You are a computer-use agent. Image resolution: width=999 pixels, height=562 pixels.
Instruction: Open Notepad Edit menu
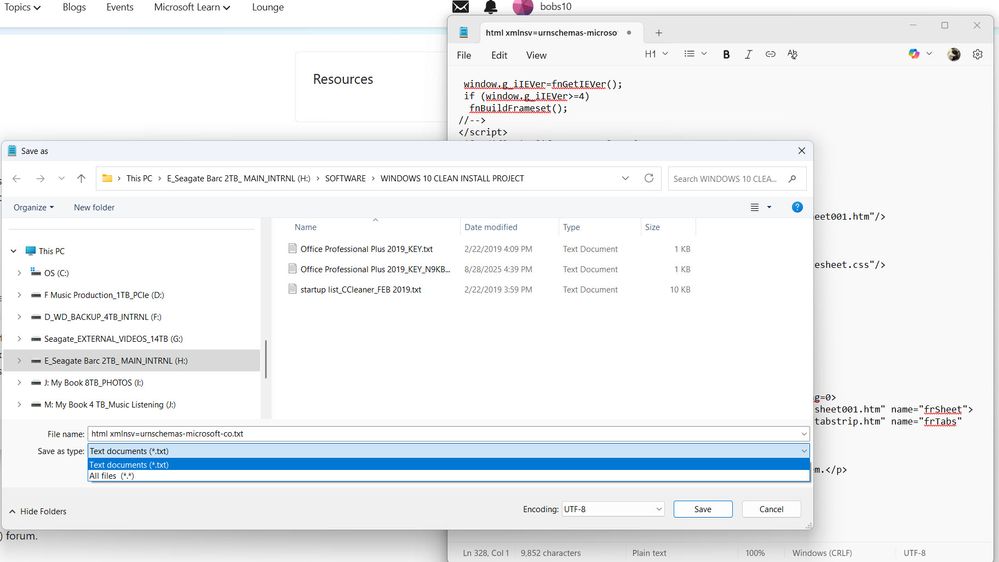point(499,55)
